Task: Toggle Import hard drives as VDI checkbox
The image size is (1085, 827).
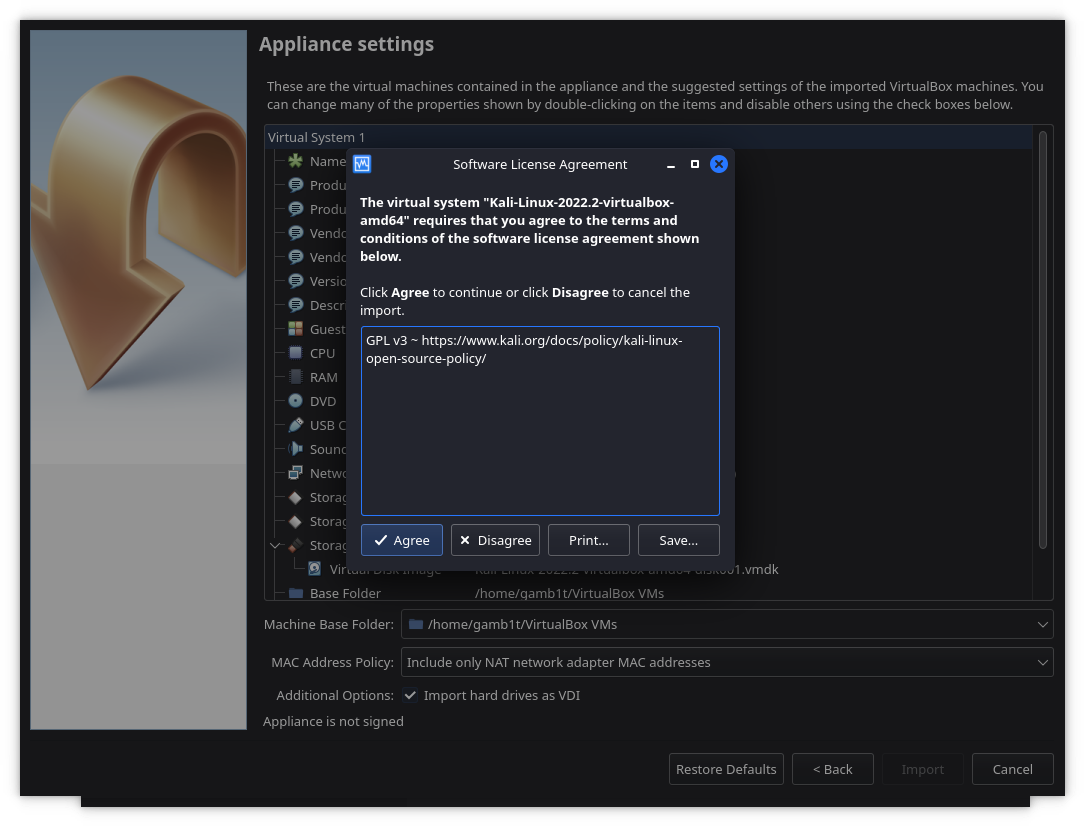Action: [410, 695]
